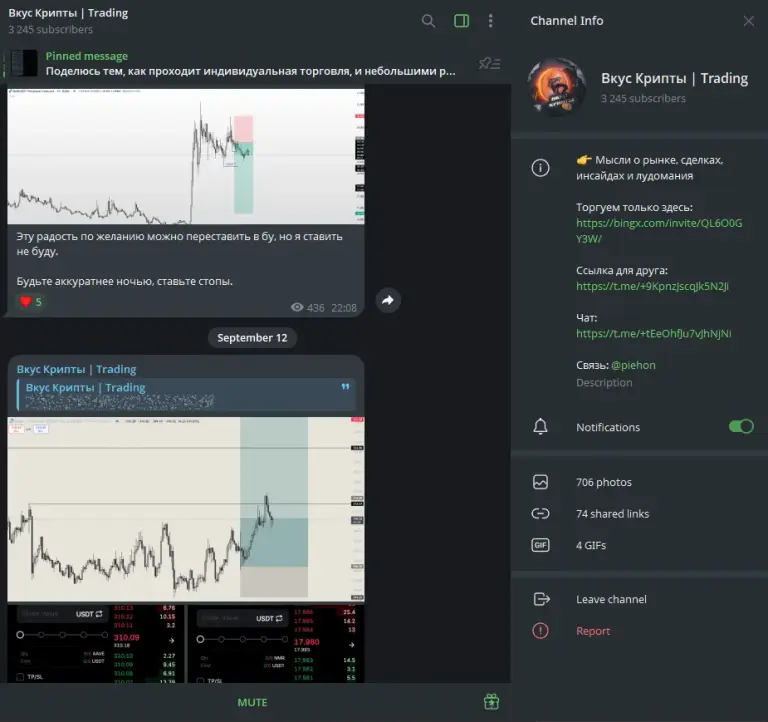This screenshot has width=768, height=722.
Task: Click the text 'Будьте аккуратнее ночью, ставьте стопы.'
Action: click(124, 281)
